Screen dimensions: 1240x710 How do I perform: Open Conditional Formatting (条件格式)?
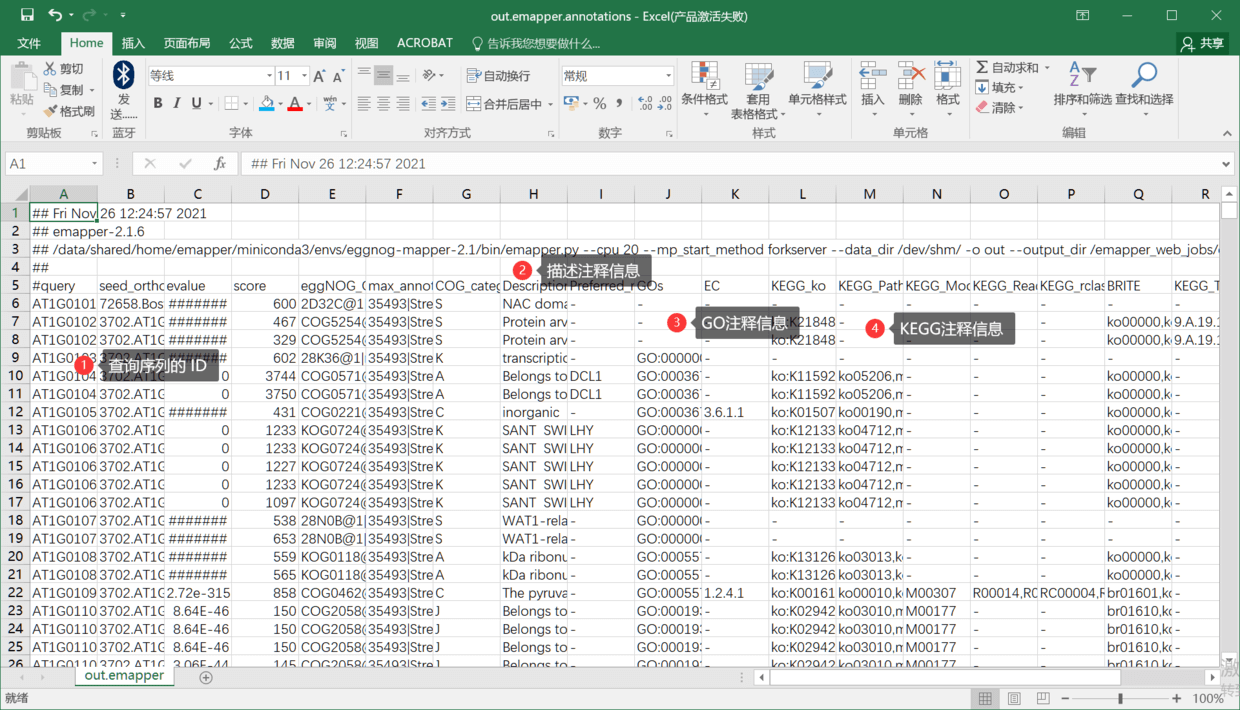tap(705, 90)
